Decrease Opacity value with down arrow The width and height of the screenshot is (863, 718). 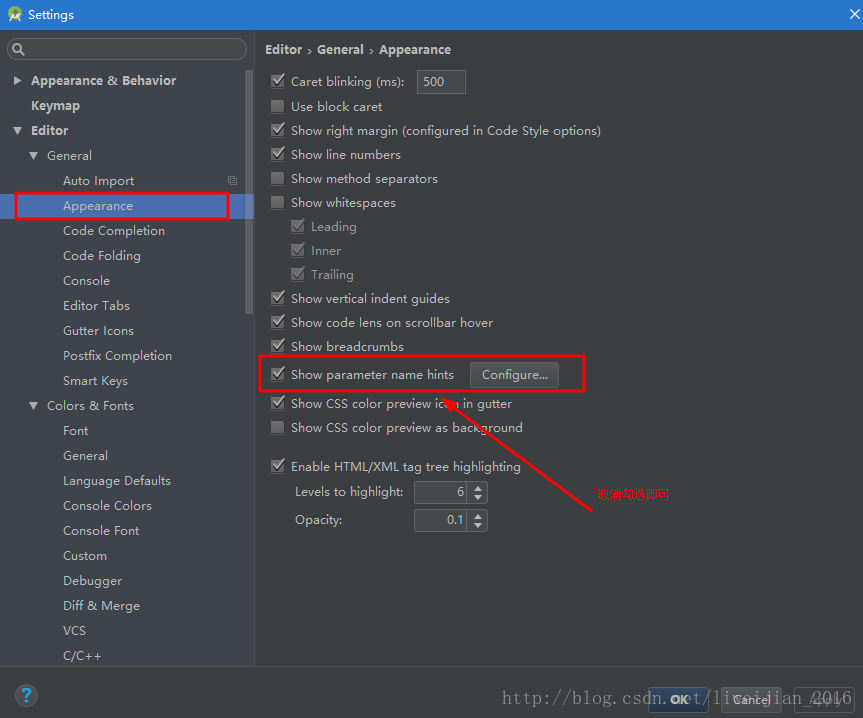pyautogui.click(x=478, y=525)
